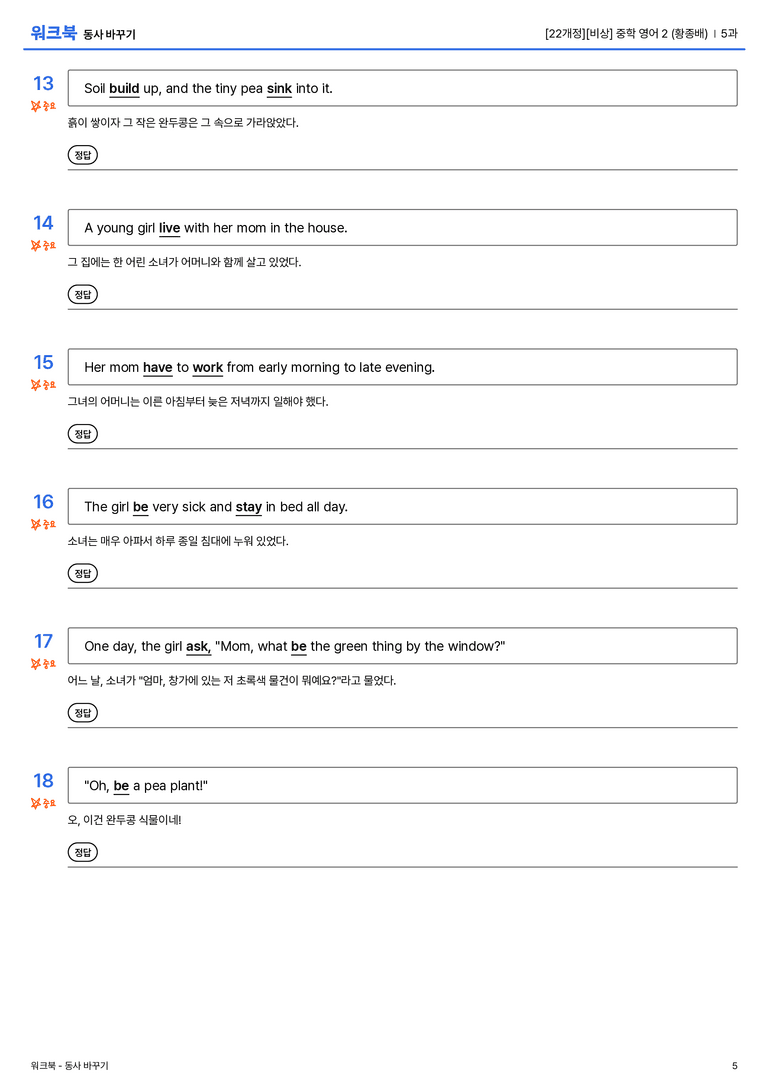The width and height of the screenshot is (768, 1087).
Task: Click the underlined 'have' in sentence 15
Action: [x=157, y=367]
